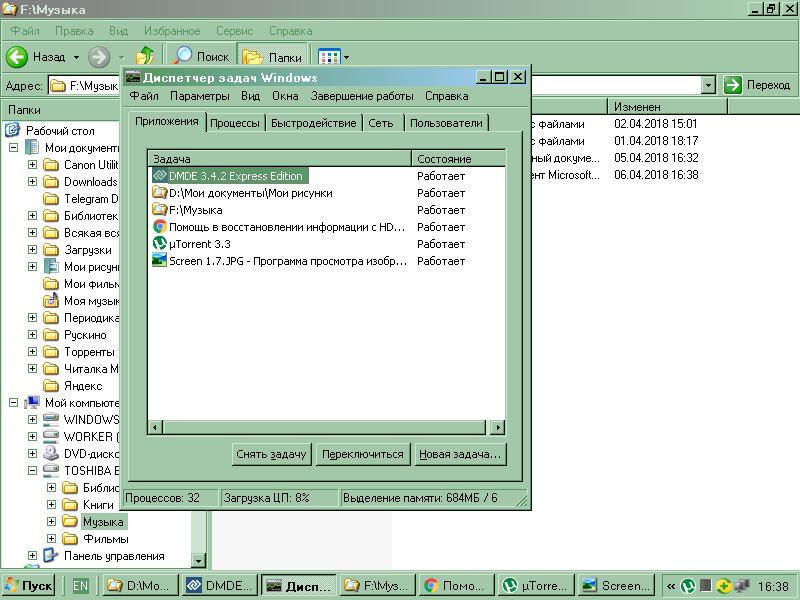Click the End Task button
The width and height of the screenshot is (800, 600).
[271, 454]
